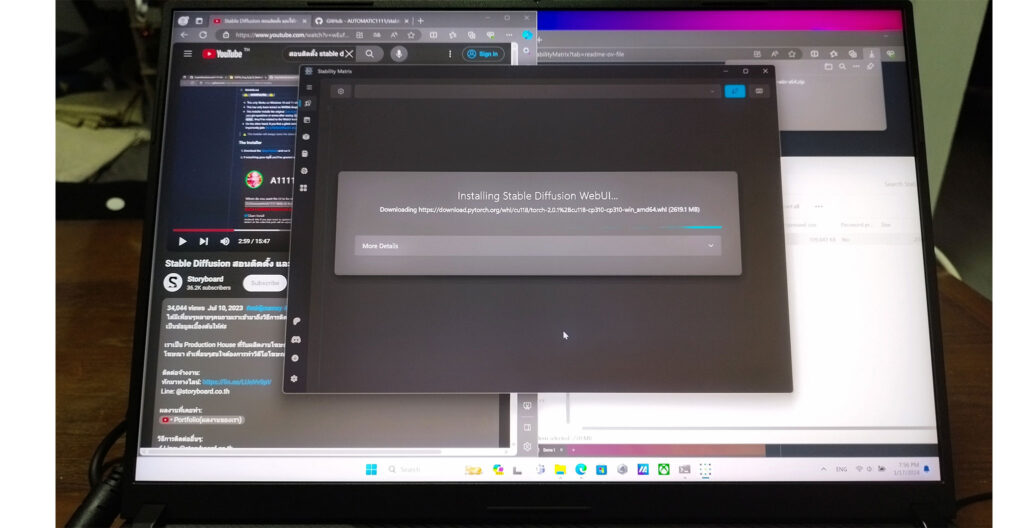
Task: Subscribe to Storyboard channel
Action: (265, 283)
